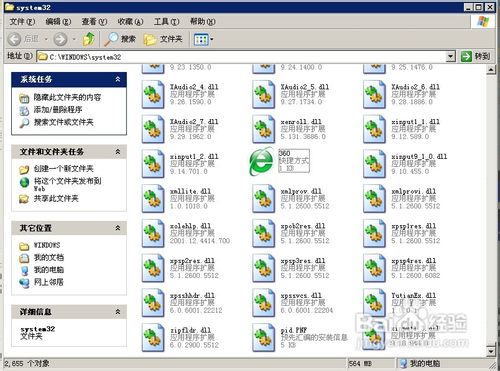This screenshot has width=500, height=371.
Task: Open My Documents (我的文档) link
Action: click(49, 257)
